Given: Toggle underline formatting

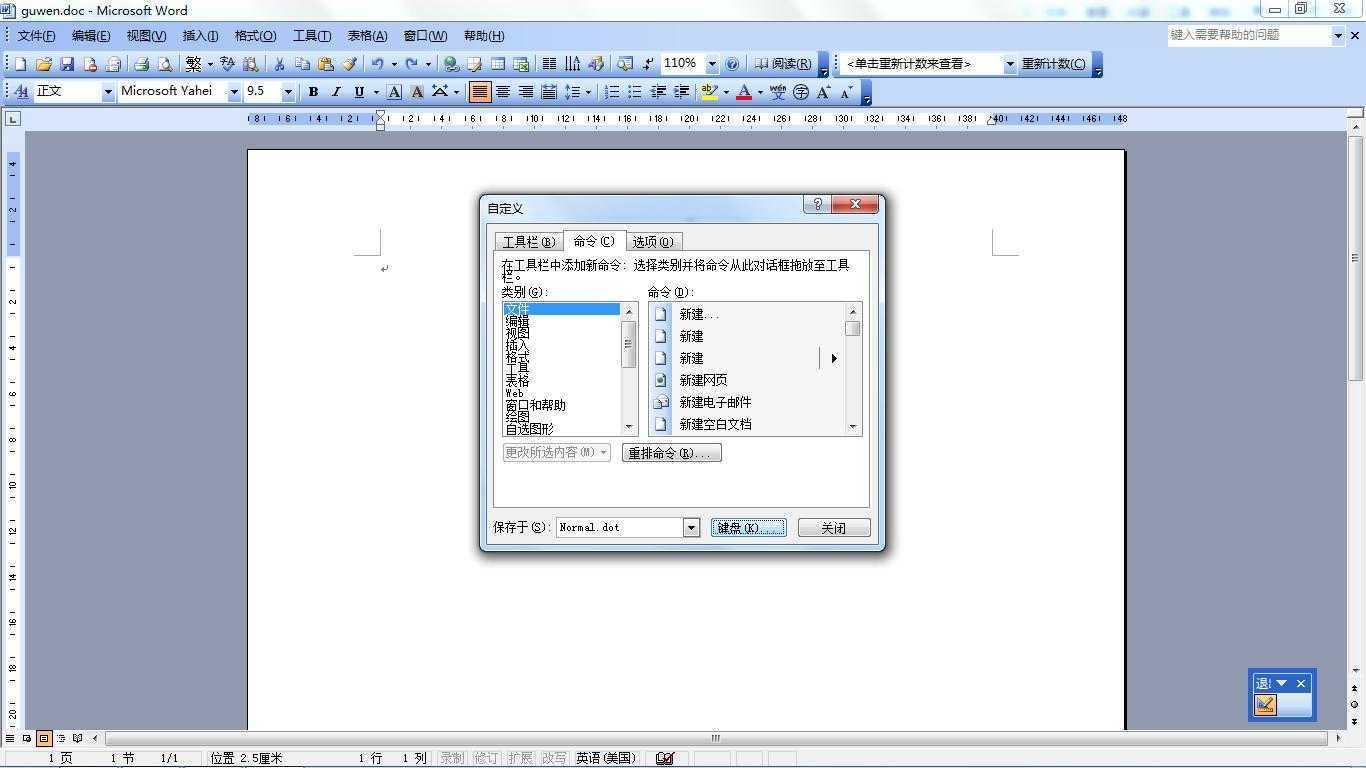Looking at the screenshot, I should (x=359, y=92).
